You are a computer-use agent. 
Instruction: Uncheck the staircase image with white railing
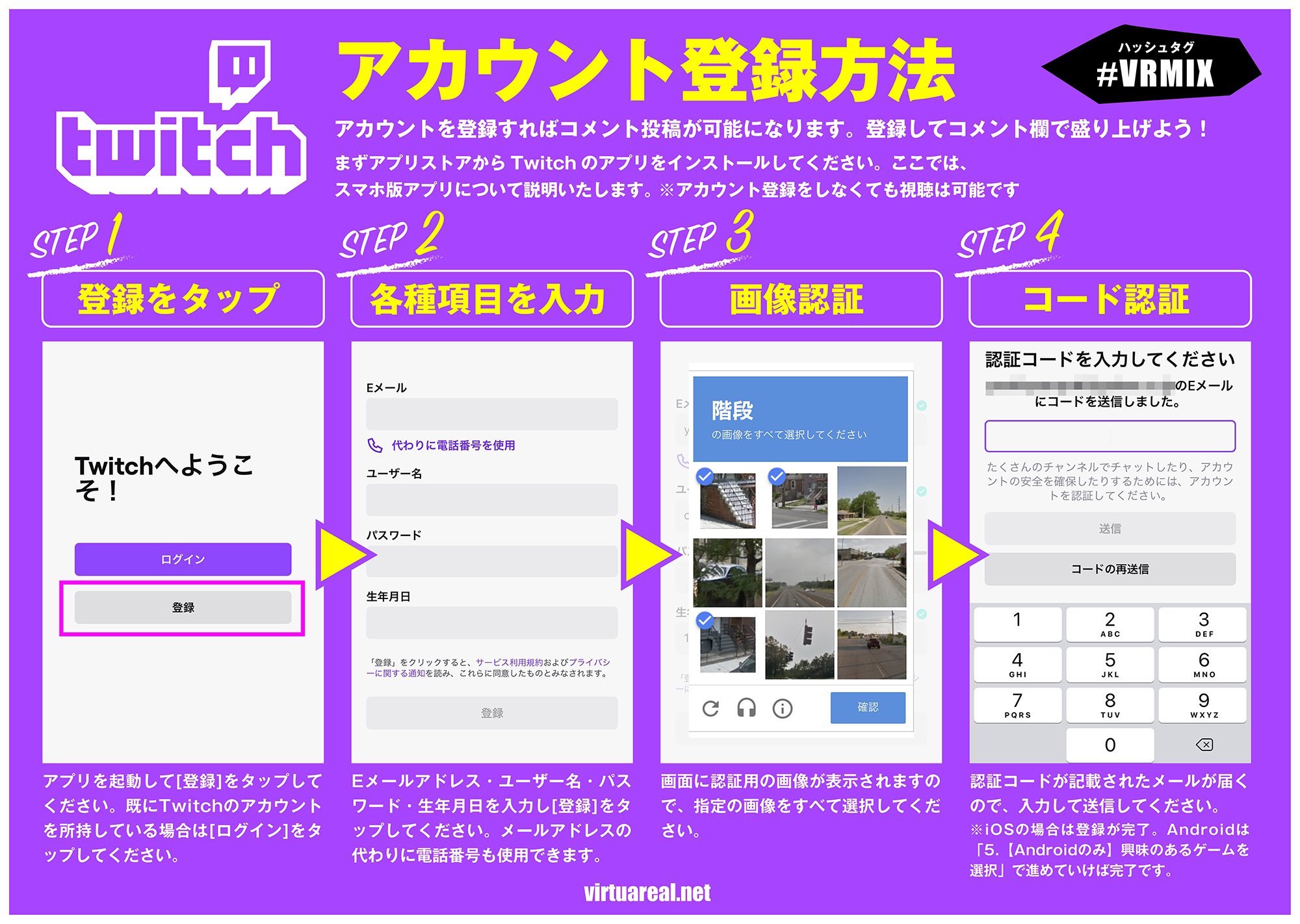[x=727, y=500]
